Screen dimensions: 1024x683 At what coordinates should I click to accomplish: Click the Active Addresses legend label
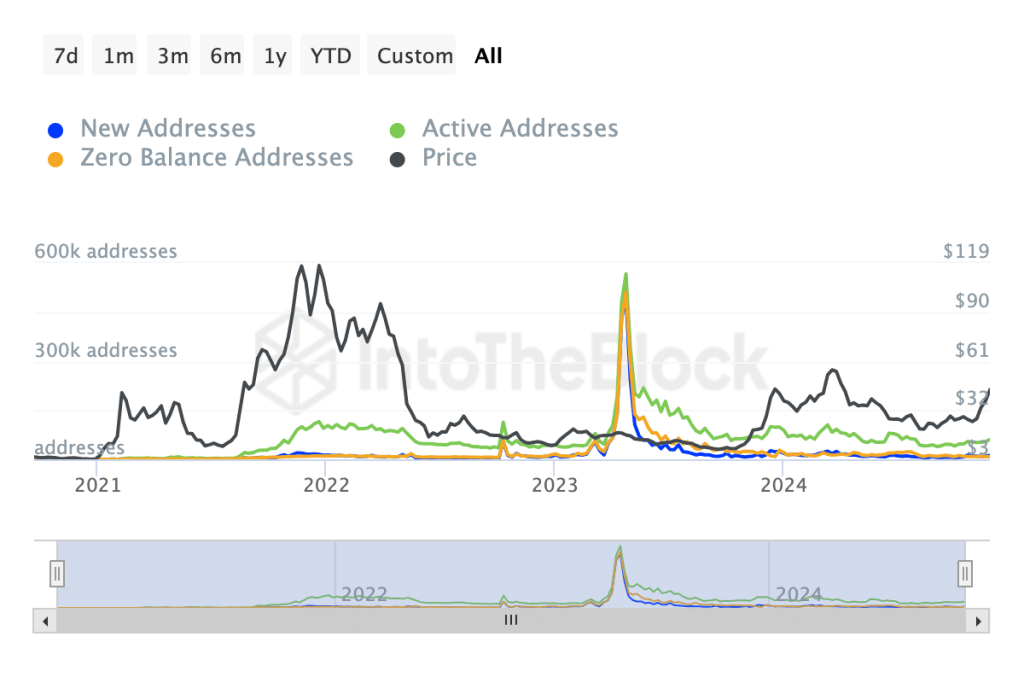tap(520, 128)
